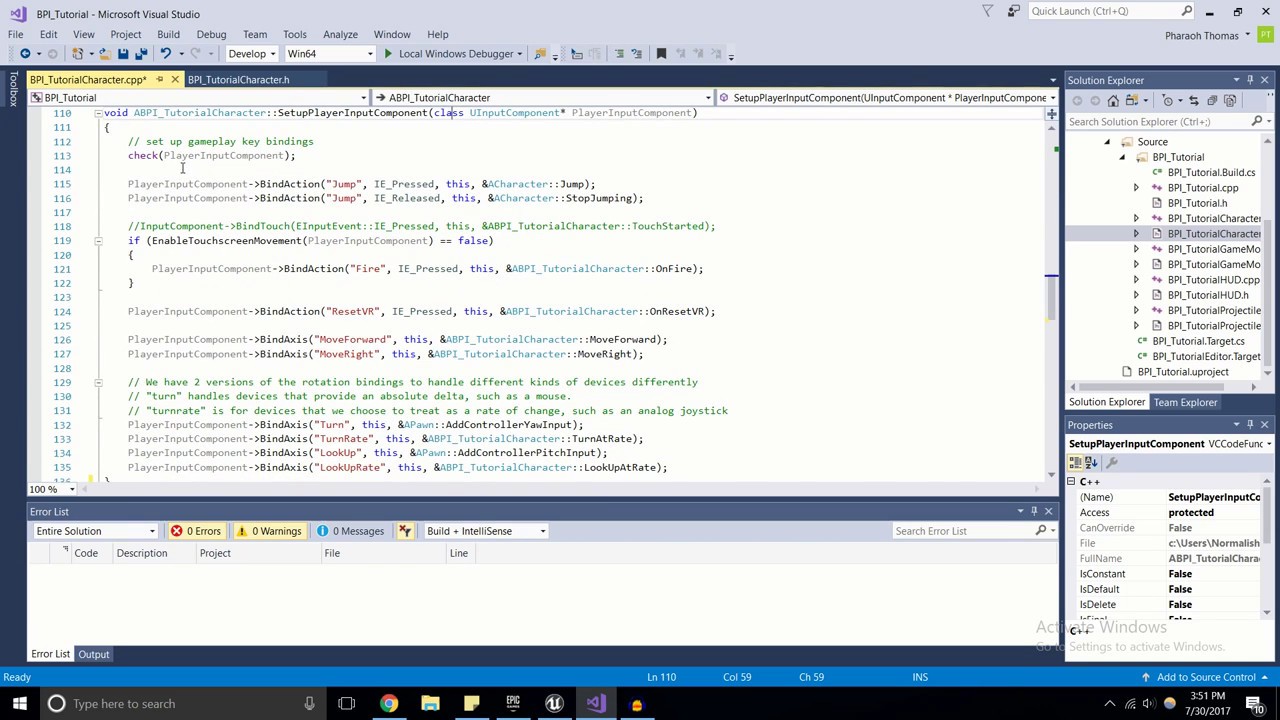1280x720 pixels.
Task: Click the notifications filter funnel in title bar
Action: 988,11
